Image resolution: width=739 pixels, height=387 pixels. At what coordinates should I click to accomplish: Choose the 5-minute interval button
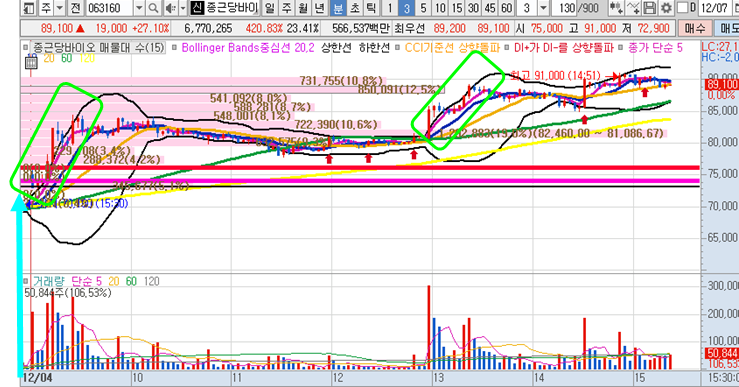tap(423, 8)
